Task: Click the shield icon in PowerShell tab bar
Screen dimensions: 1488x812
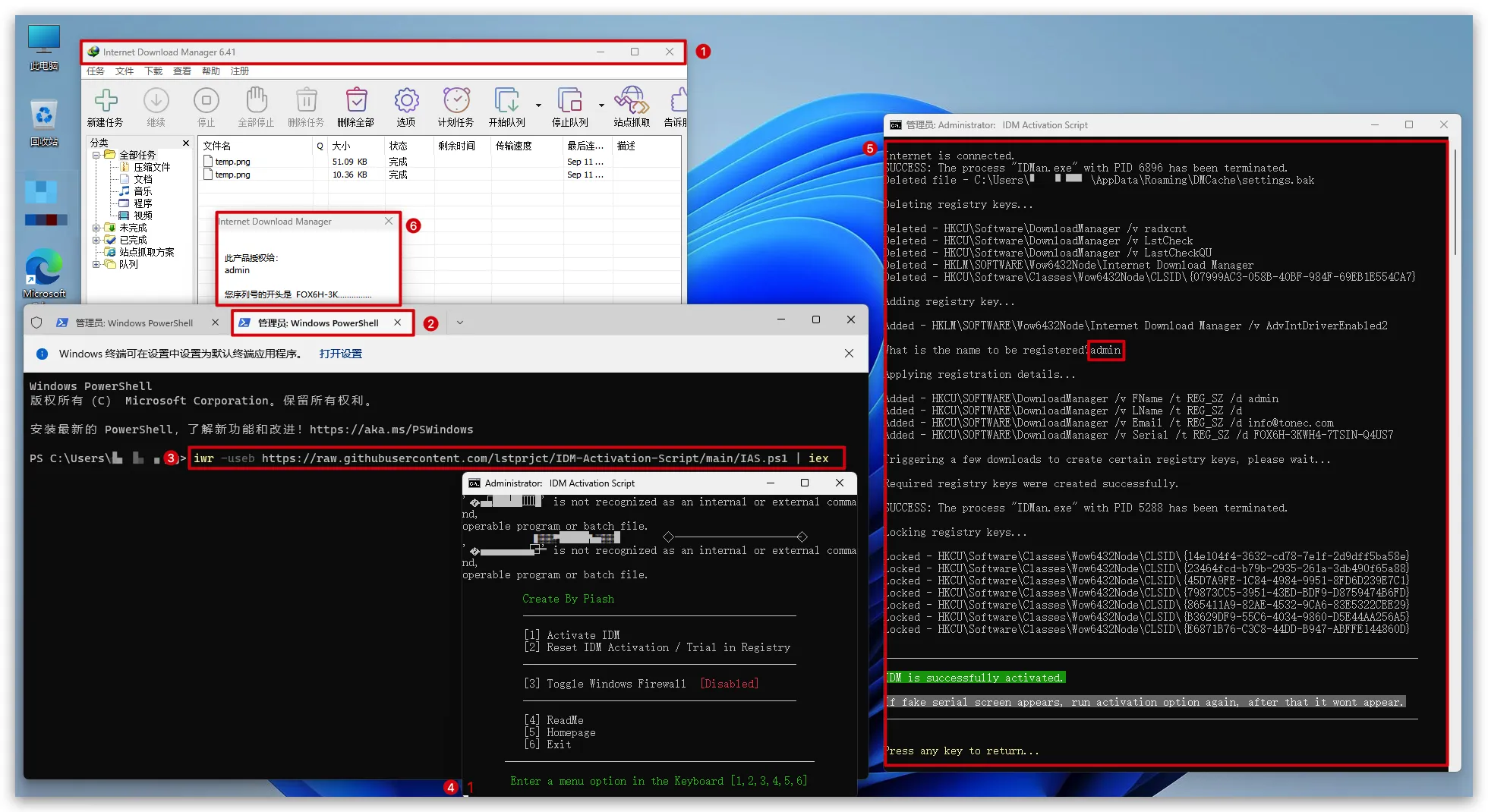Action: point(36,323)
